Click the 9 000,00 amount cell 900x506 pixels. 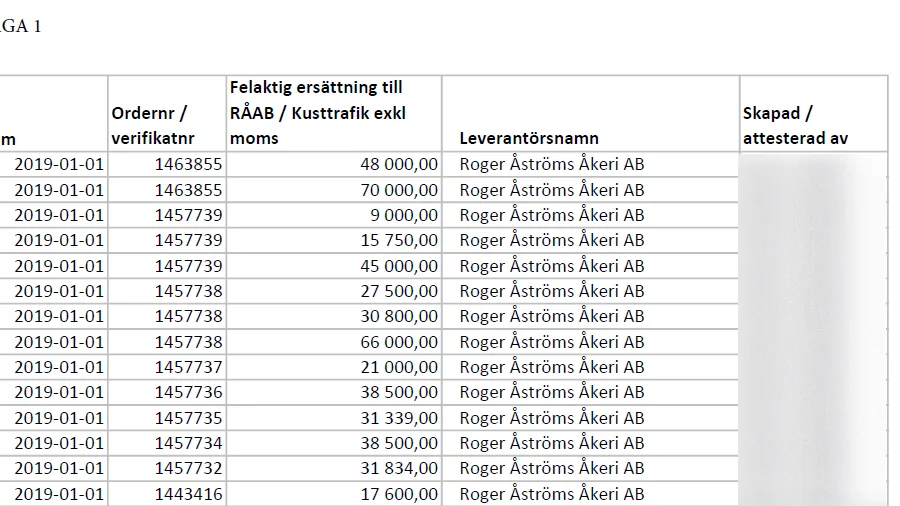[334, 215]
